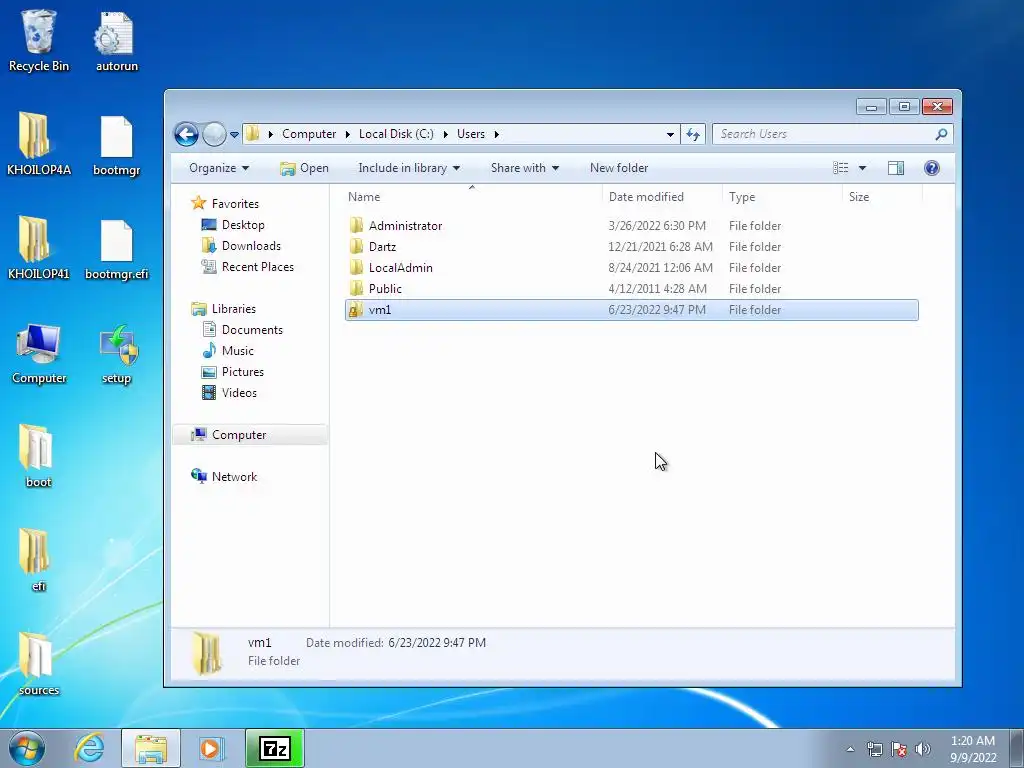This screenshot has height=768, width=1024.
Task: Select the Dartz folder
Action: tap(632, 247)
